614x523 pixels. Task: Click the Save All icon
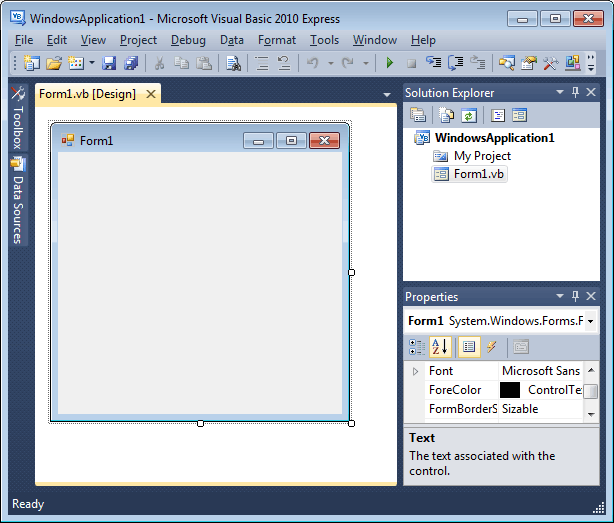pyautogui.click(x=131, y=63)
